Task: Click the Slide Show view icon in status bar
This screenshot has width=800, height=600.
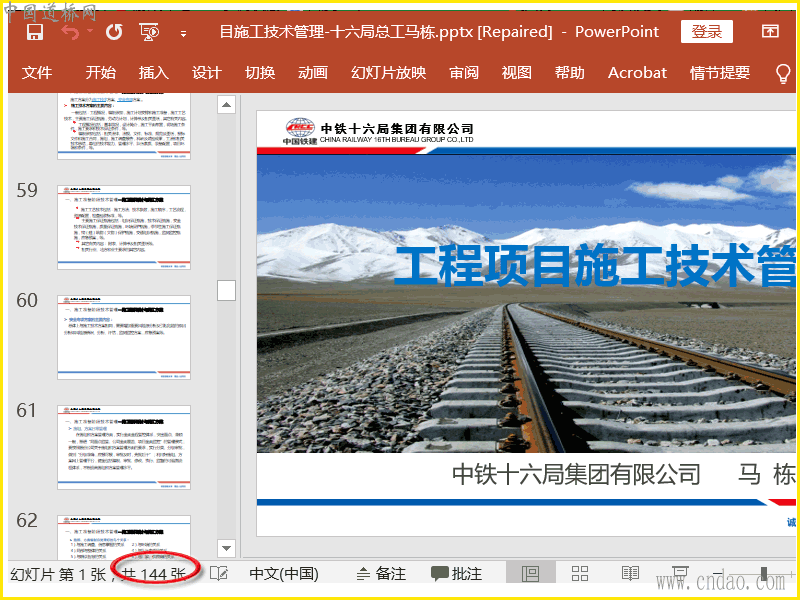Action: pyautogui.click(x=681, y=573)
